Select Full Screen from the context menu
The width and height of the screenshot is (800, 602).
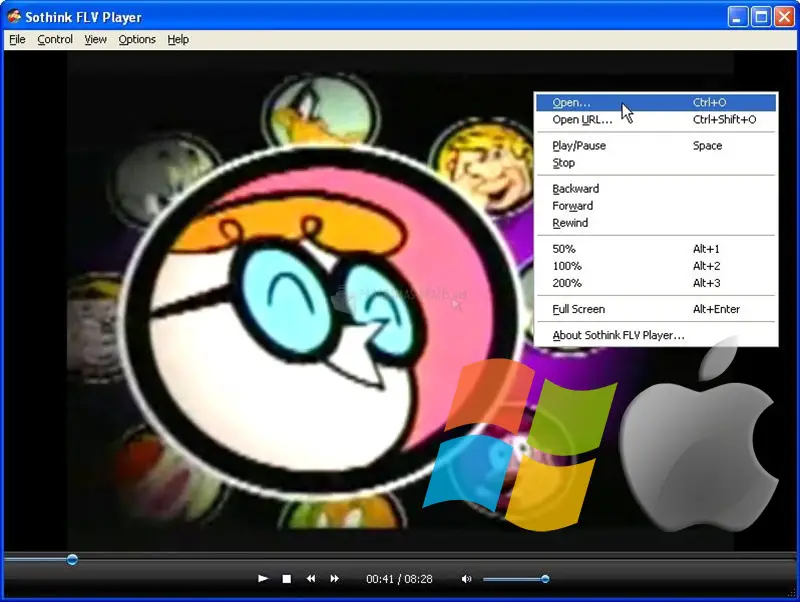point(579,310)
